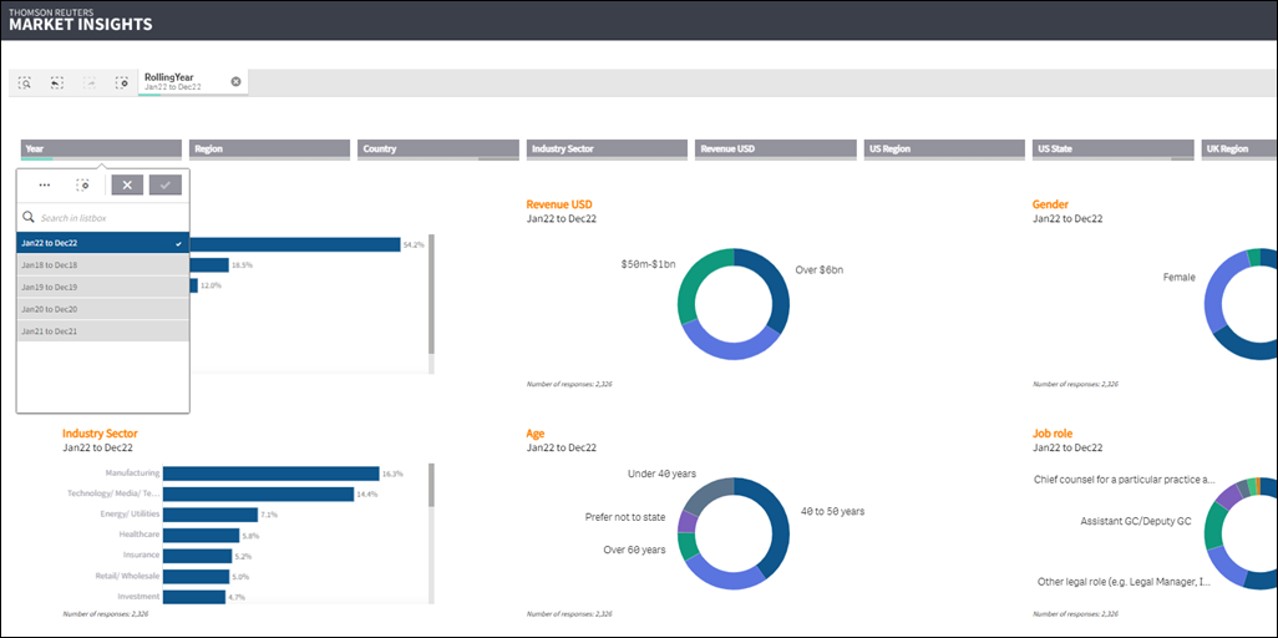Click listbox selection tool icon
Screen dimensions: 1278x638
[83, 185]
